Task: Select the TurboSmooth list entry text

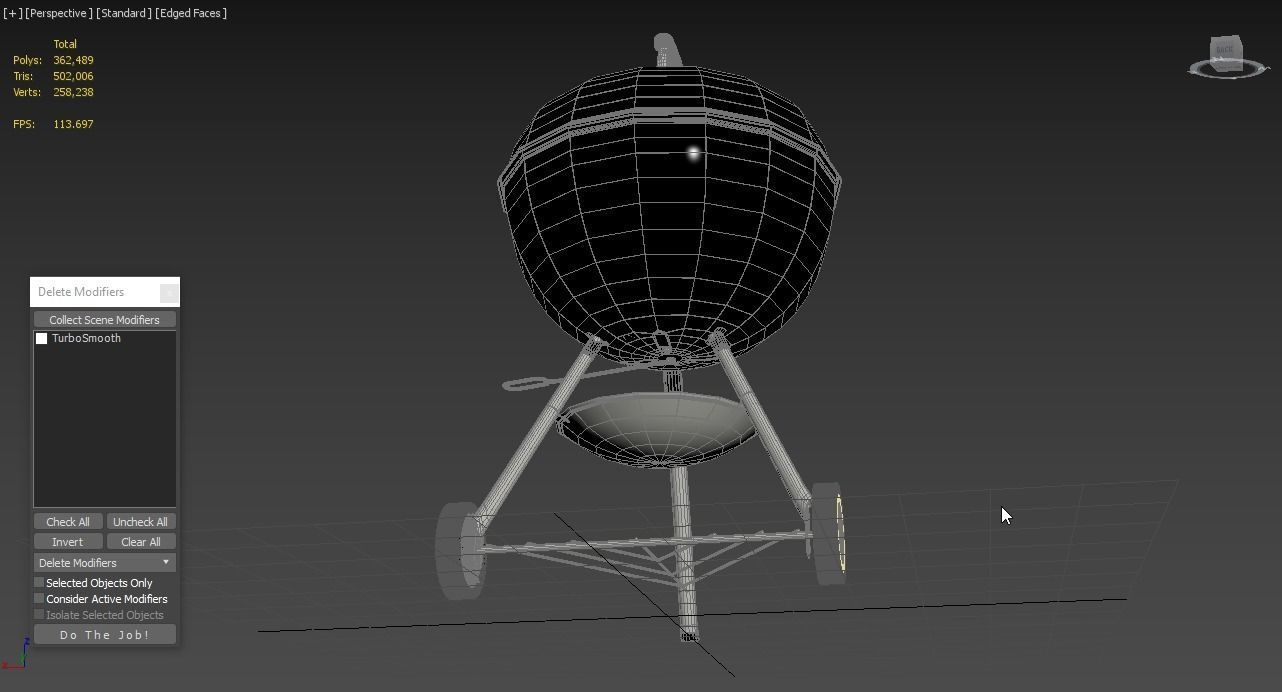Action: [86, 339]
